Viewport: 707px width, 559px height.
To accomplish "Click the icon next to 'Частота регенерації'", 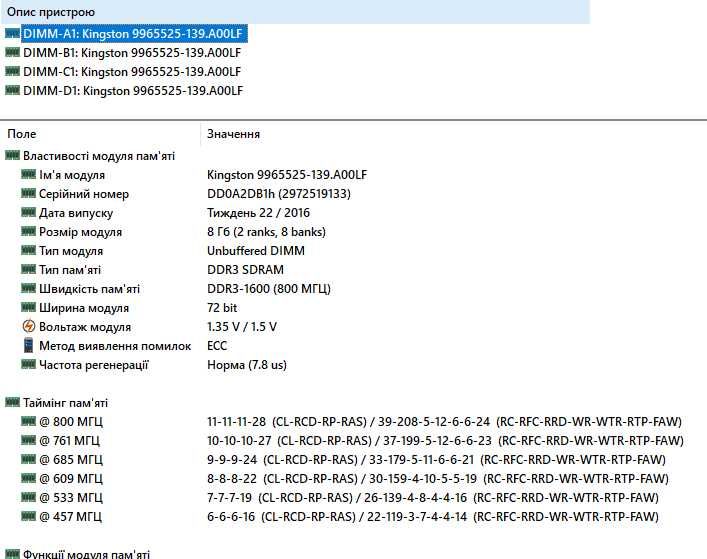I will 28,364.
